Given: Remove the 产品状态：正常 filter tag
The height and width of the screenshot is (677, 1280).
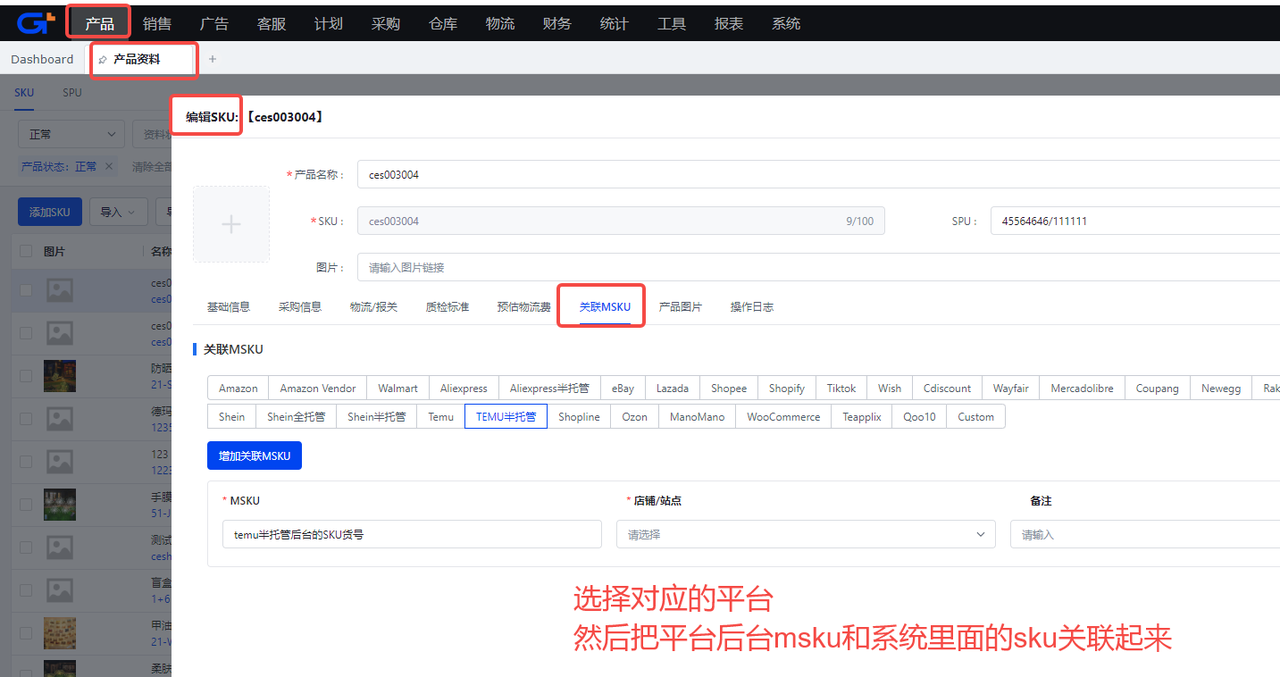Looking at the screenshot, I should coord(109,167).
